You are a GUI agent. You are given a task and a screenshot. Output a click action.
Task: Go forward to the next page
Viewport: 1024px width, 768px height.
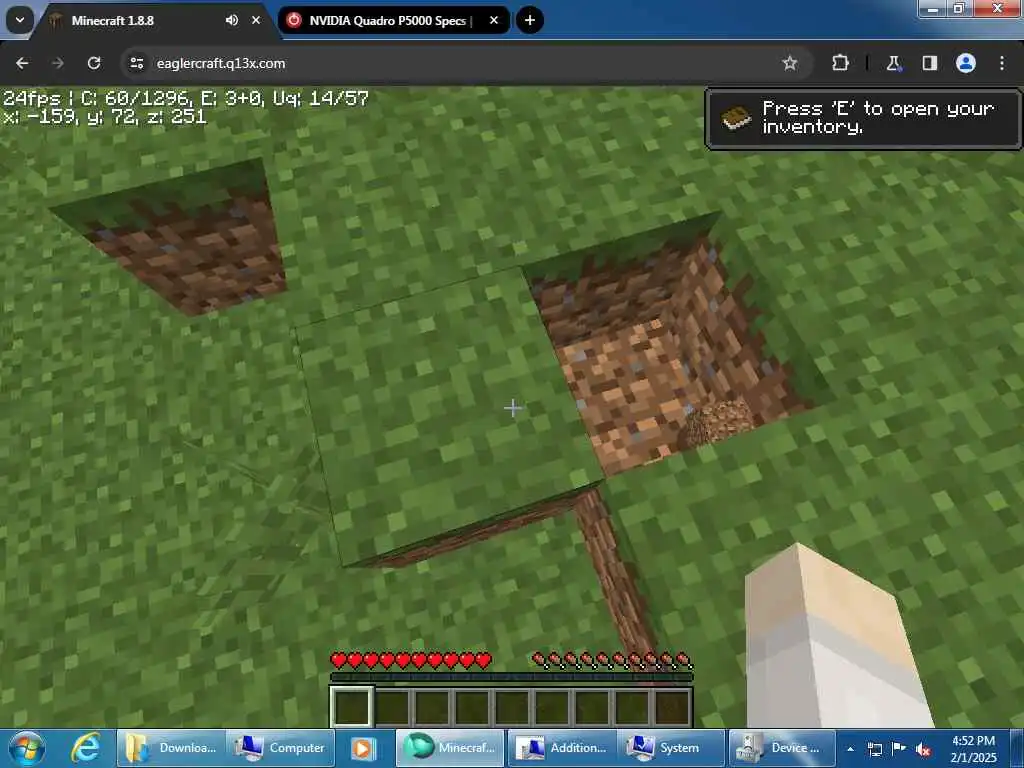click(x=57, y=63)
